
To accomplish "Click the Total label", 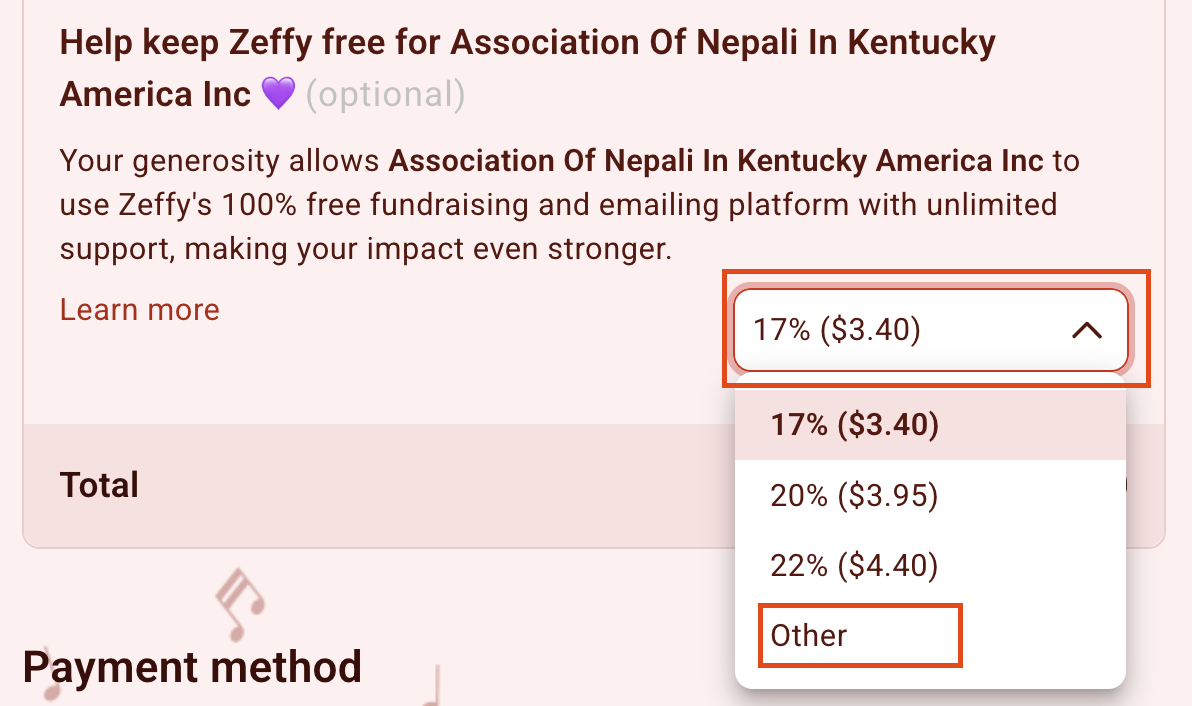I will (100, 485).
